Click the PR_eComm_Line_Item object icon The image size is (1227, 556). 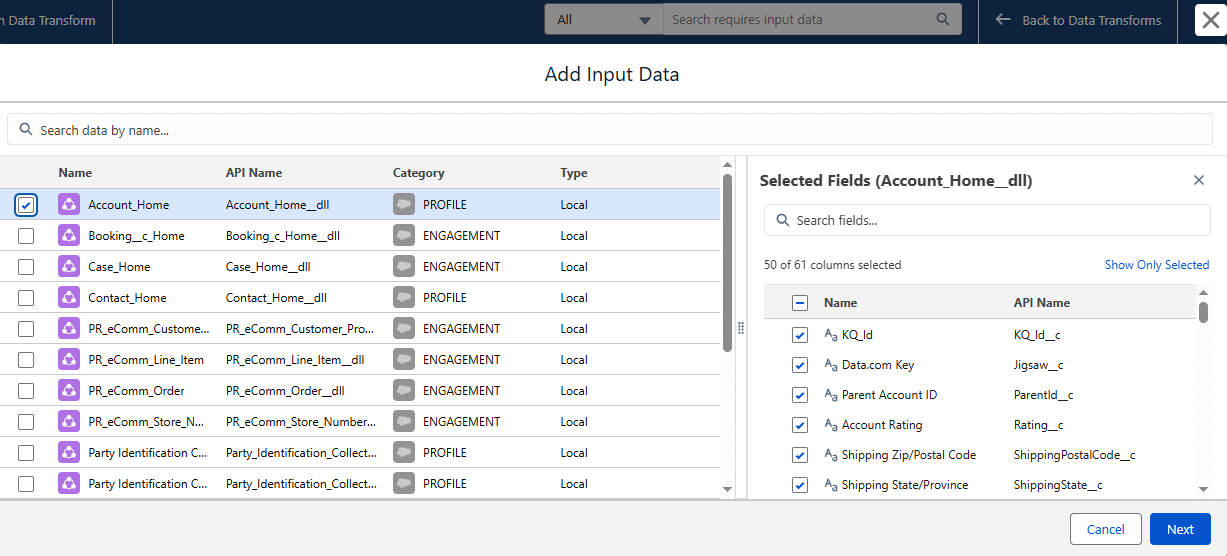(68, 360)
